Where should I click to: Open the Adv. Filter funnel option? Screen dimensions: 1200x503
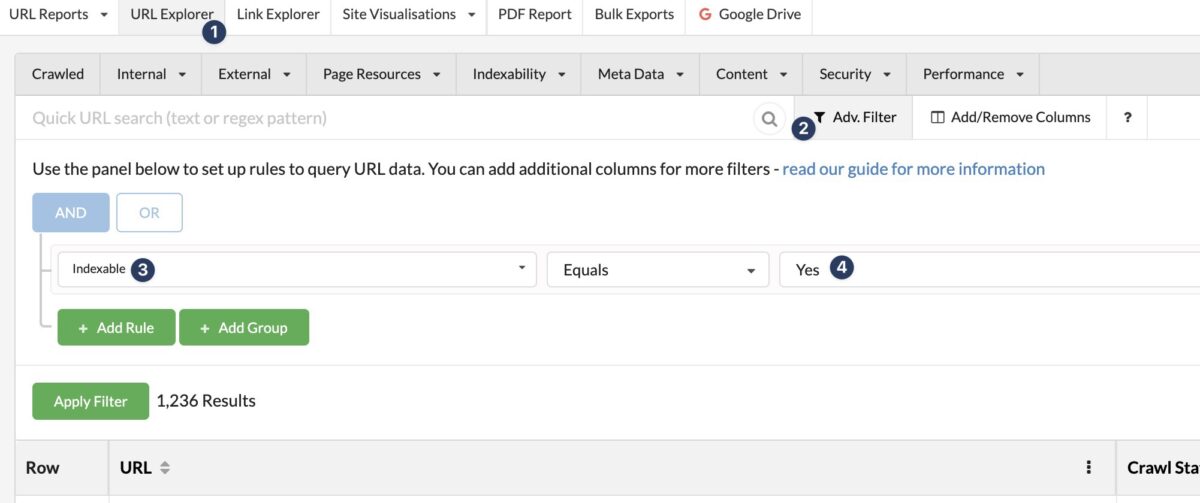tap(855, 118)
